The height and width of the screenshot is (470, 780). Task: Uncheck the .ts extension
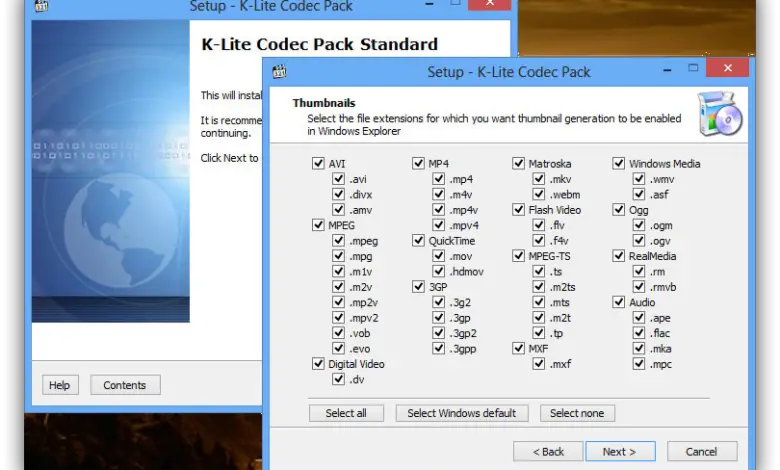pos(539,271)
